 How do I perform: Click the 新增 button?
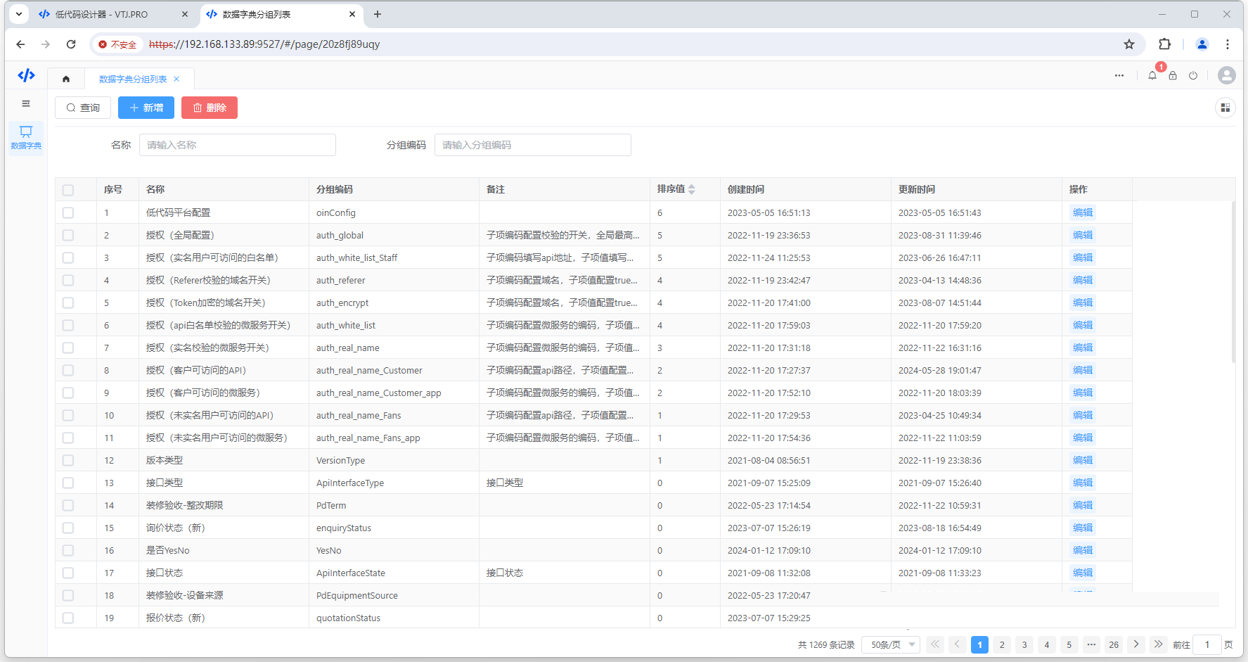(146, 108)
